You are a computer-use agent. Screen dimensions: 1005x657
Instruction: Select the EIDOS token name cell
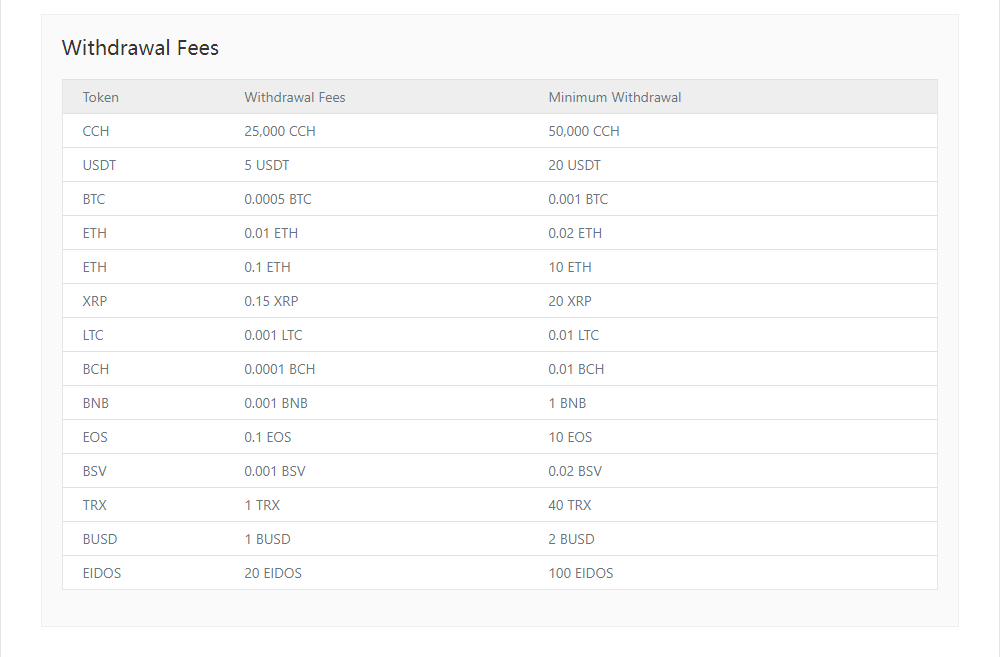102,573
